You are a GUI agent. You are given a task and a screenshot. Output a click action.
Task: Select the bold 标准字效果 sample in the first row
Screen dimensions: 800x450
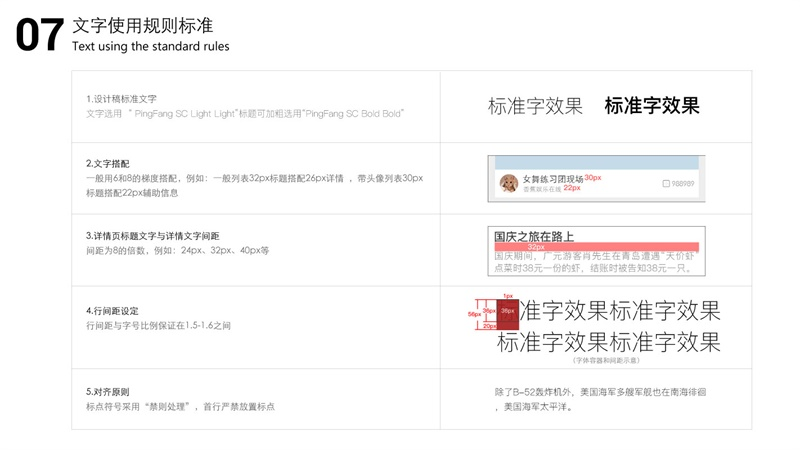pyautogui.click(x=652, y=106)
